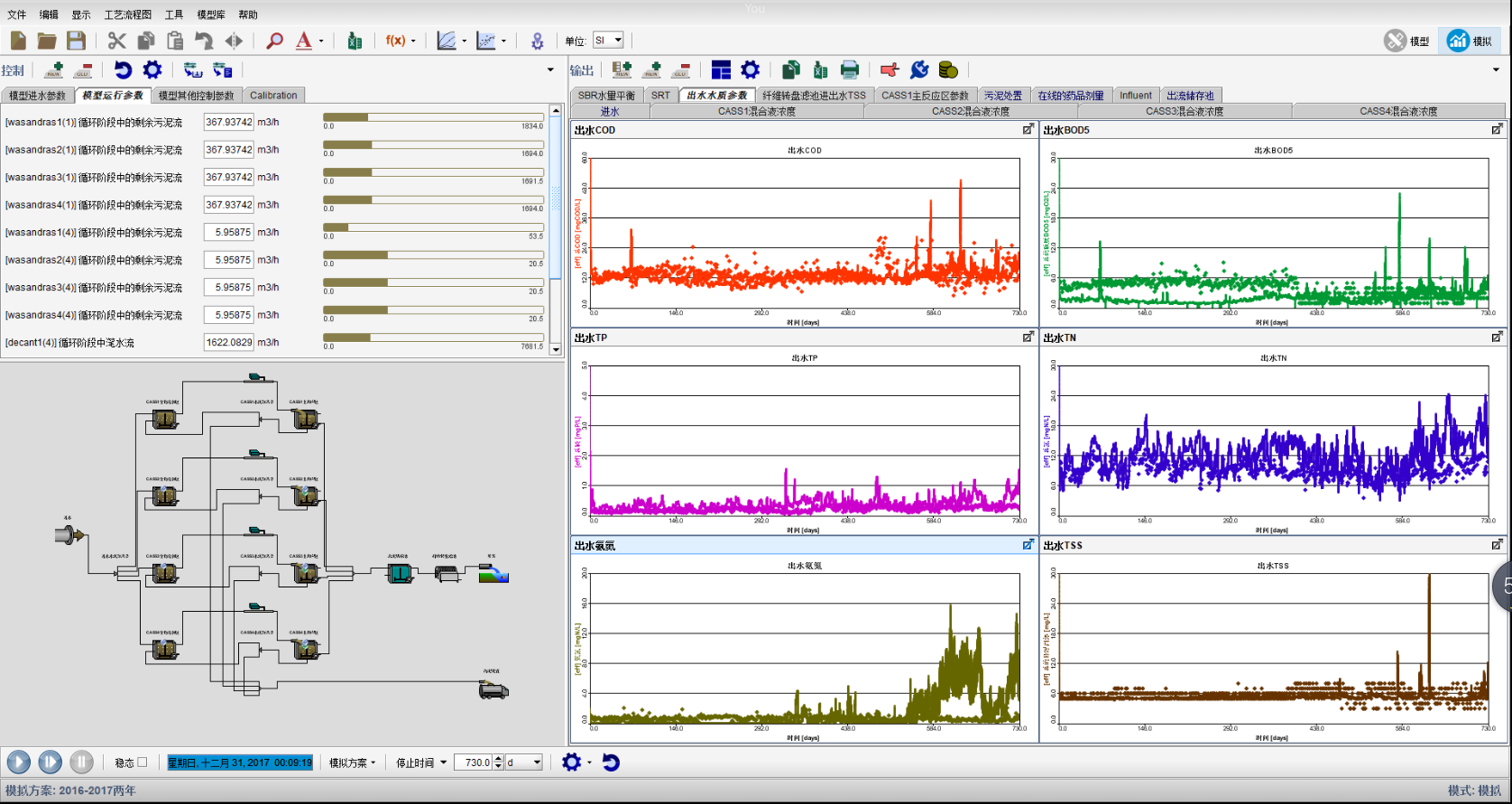The image size is (1512, 804).
Task: Click the red magnifier search icon
Action: tap(274, 41)
